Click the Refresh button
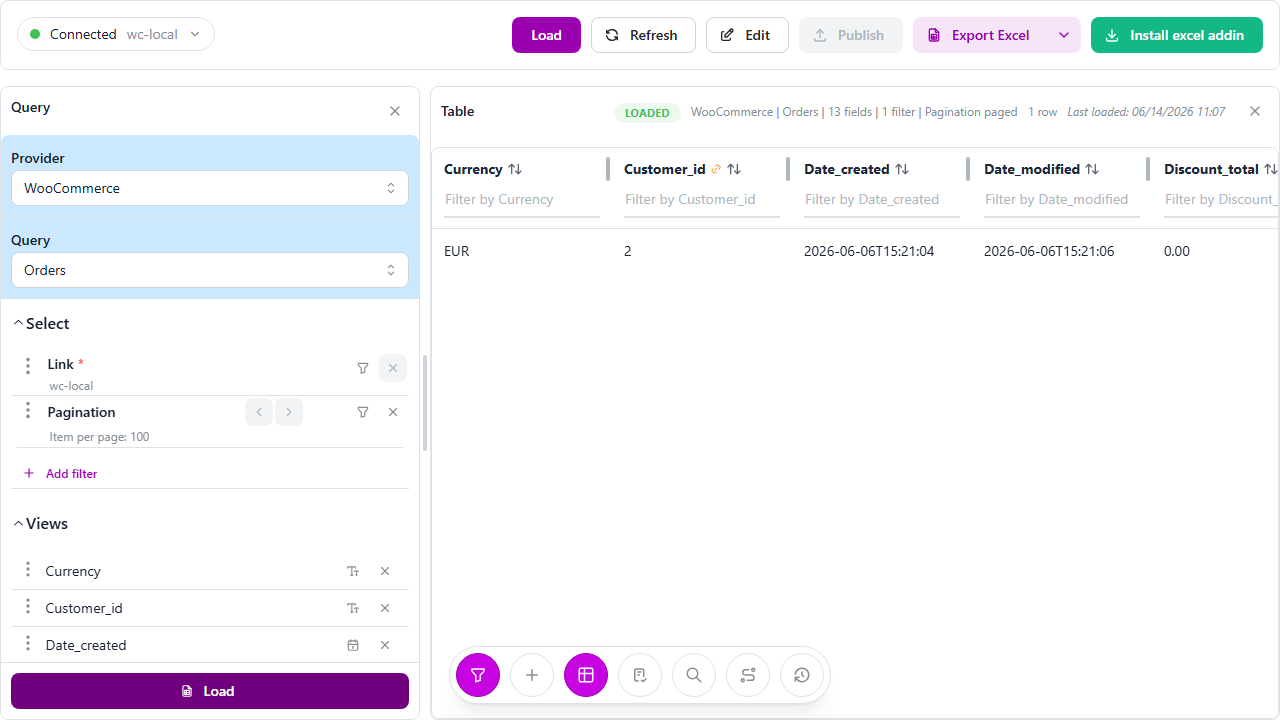The height and width of the screenshot is (720, 1280). pos(643,35)
